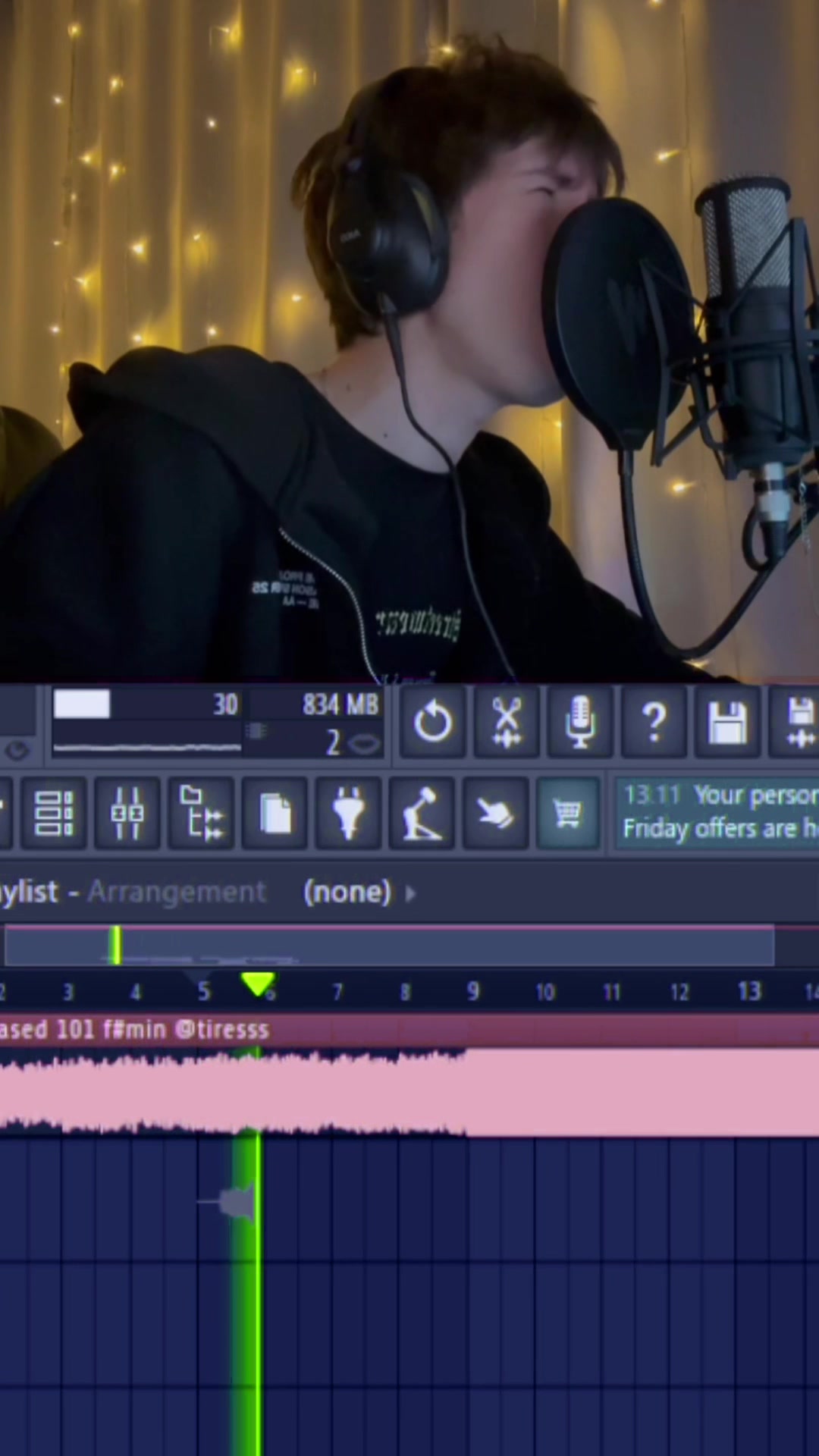Click the Playlist title label
Screen dimensions: 819x1456
click(x=29, y=892)
